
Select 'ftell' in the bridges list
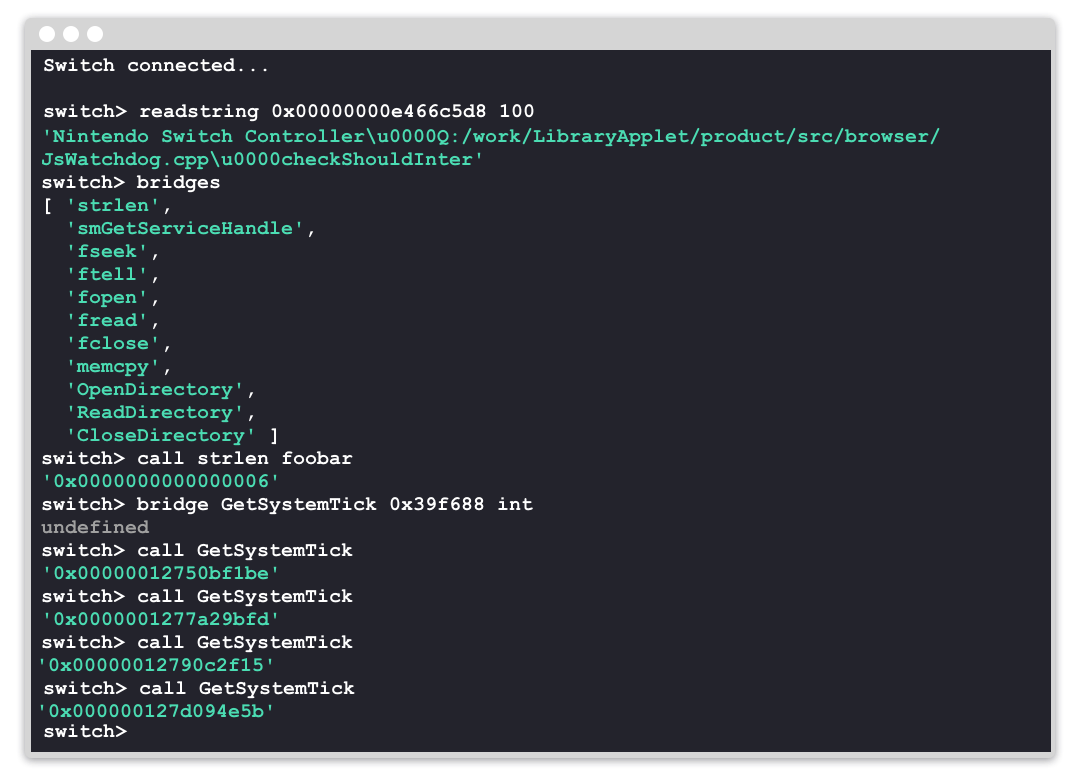(x=107, y=275)
